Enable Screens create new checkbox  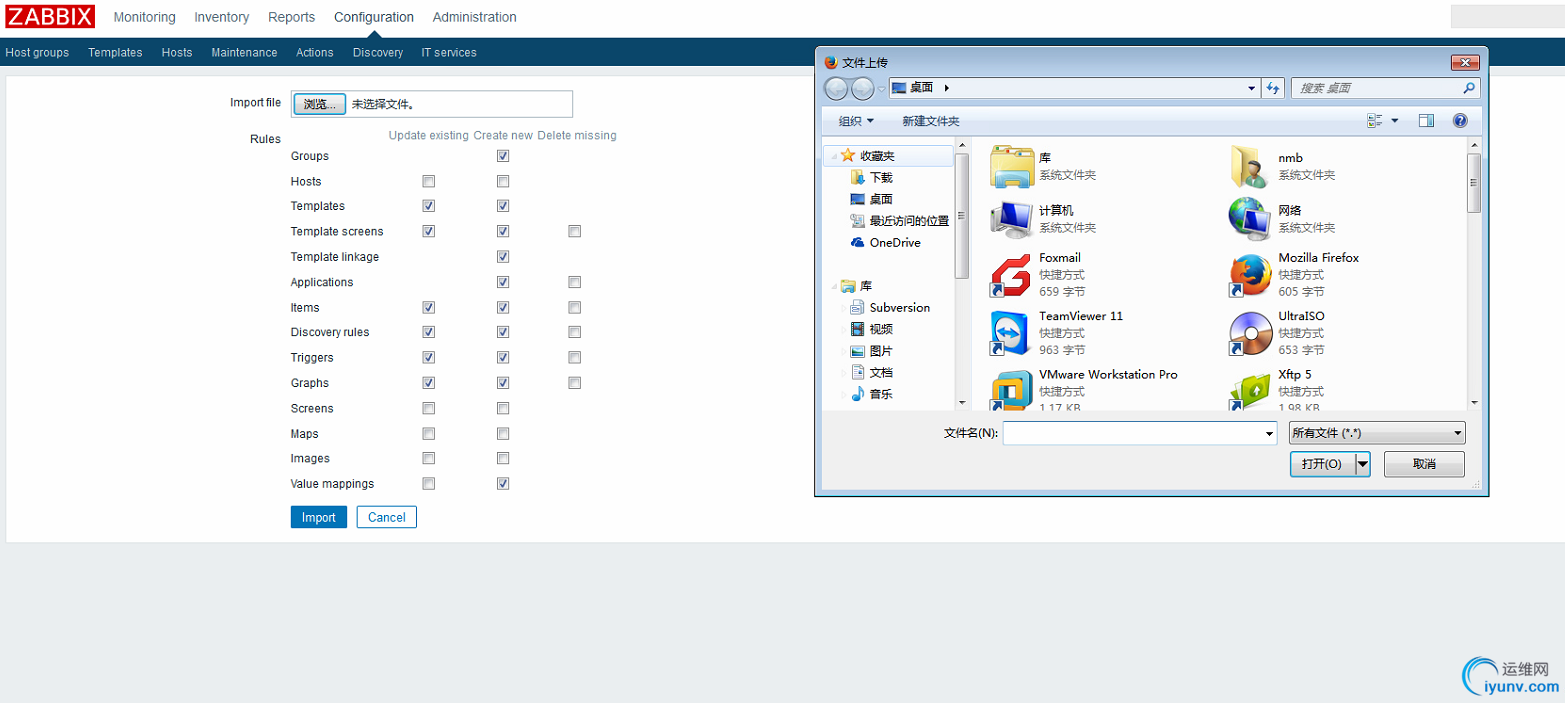point(503,408)
